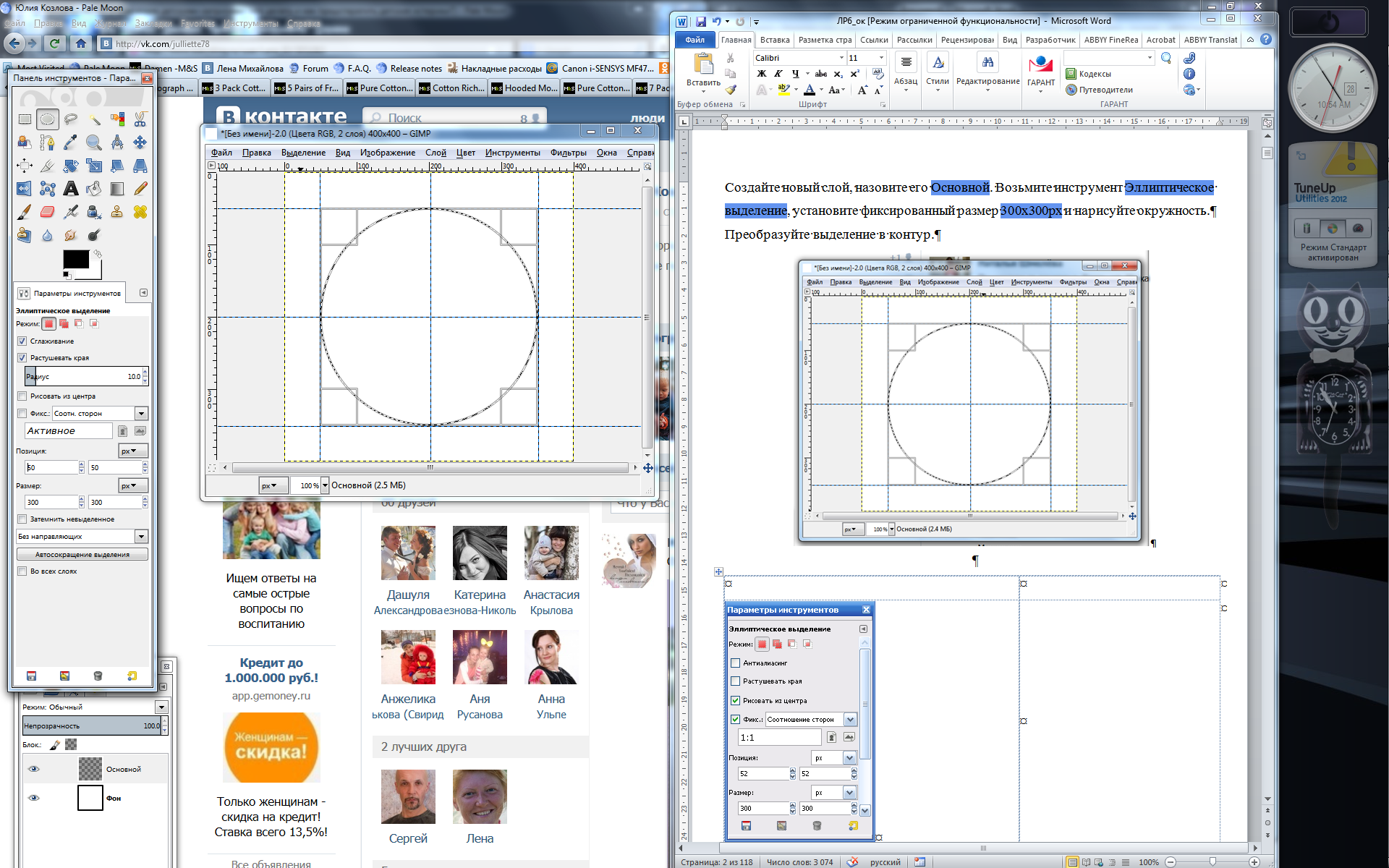
Task: Select the Bucket Fill tool
Action: [x=94, y=189]
